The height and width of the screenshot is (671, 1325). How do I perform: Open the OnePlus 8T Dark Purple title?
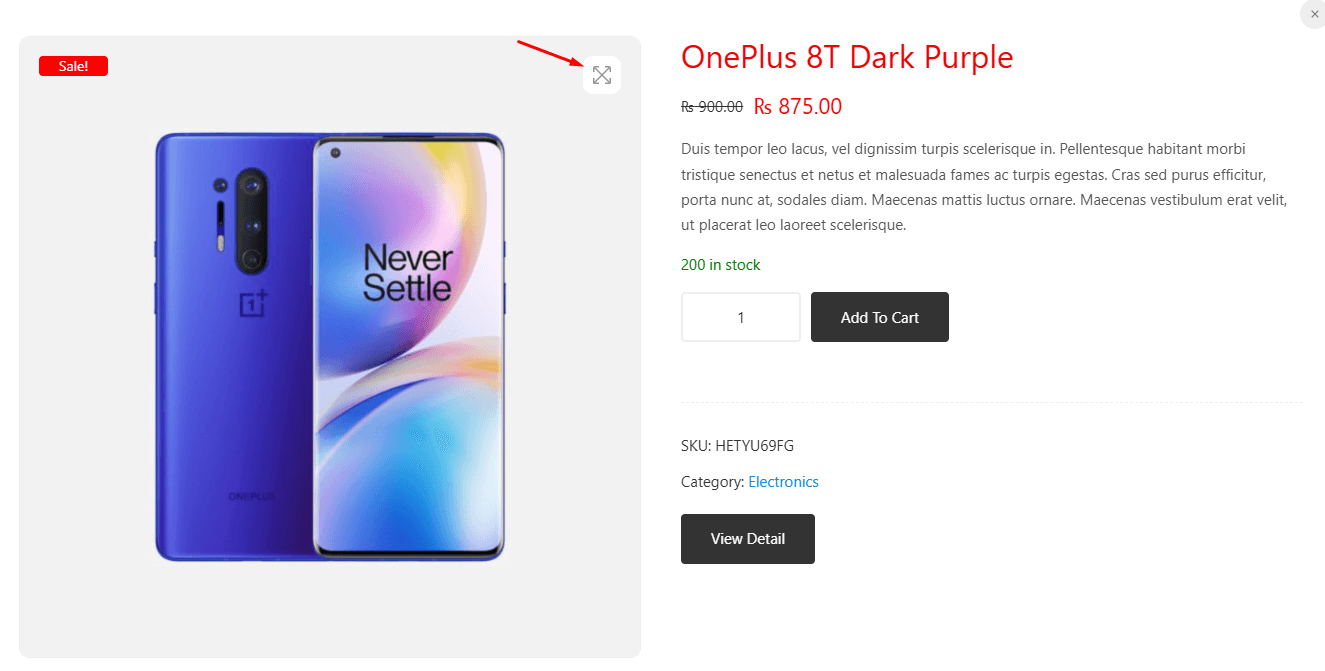[846, 57]
